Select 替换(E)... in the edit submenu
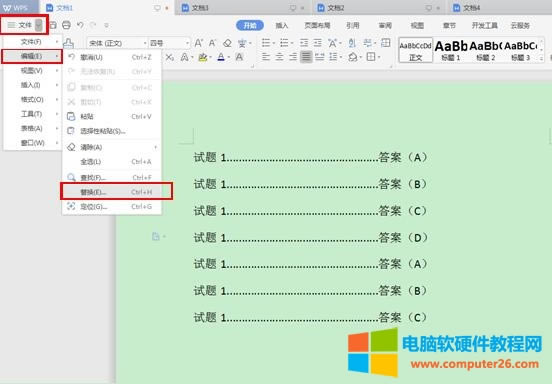Image resolution: width=552 pixels, height=384 pixels. coord(117,191)
